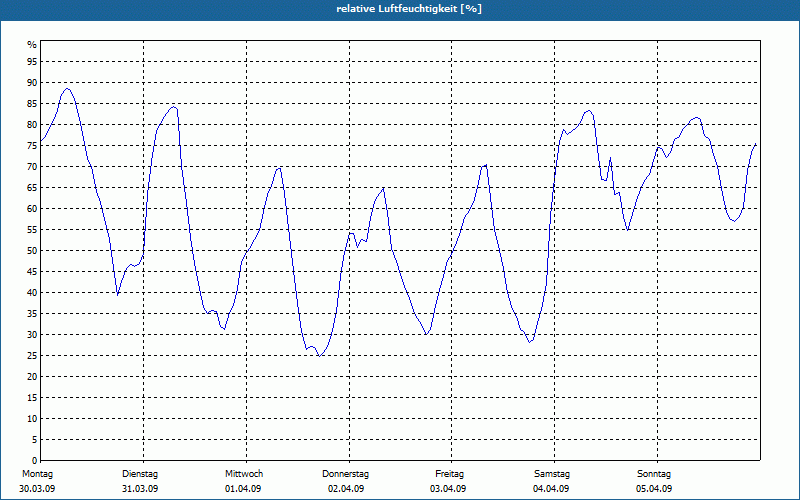Click the date '02.04.09'
800x500 pixels.
pos(346,489)
